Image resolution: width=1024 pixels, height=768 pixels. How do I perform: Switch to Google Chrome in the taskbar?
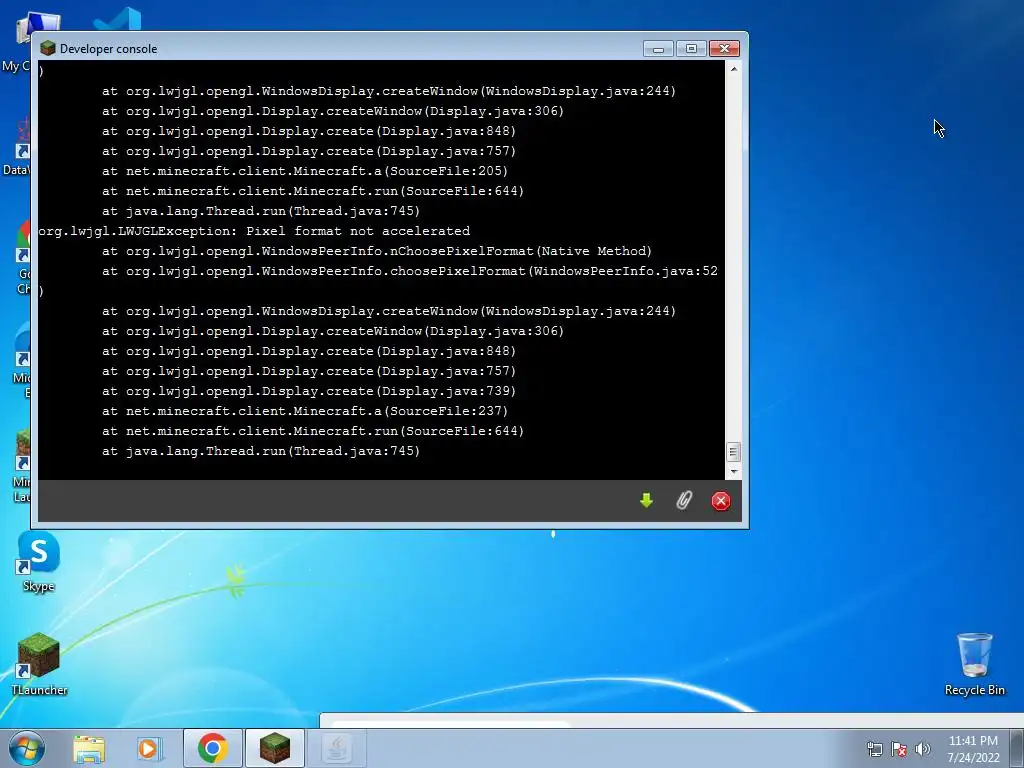pos(213,748)
